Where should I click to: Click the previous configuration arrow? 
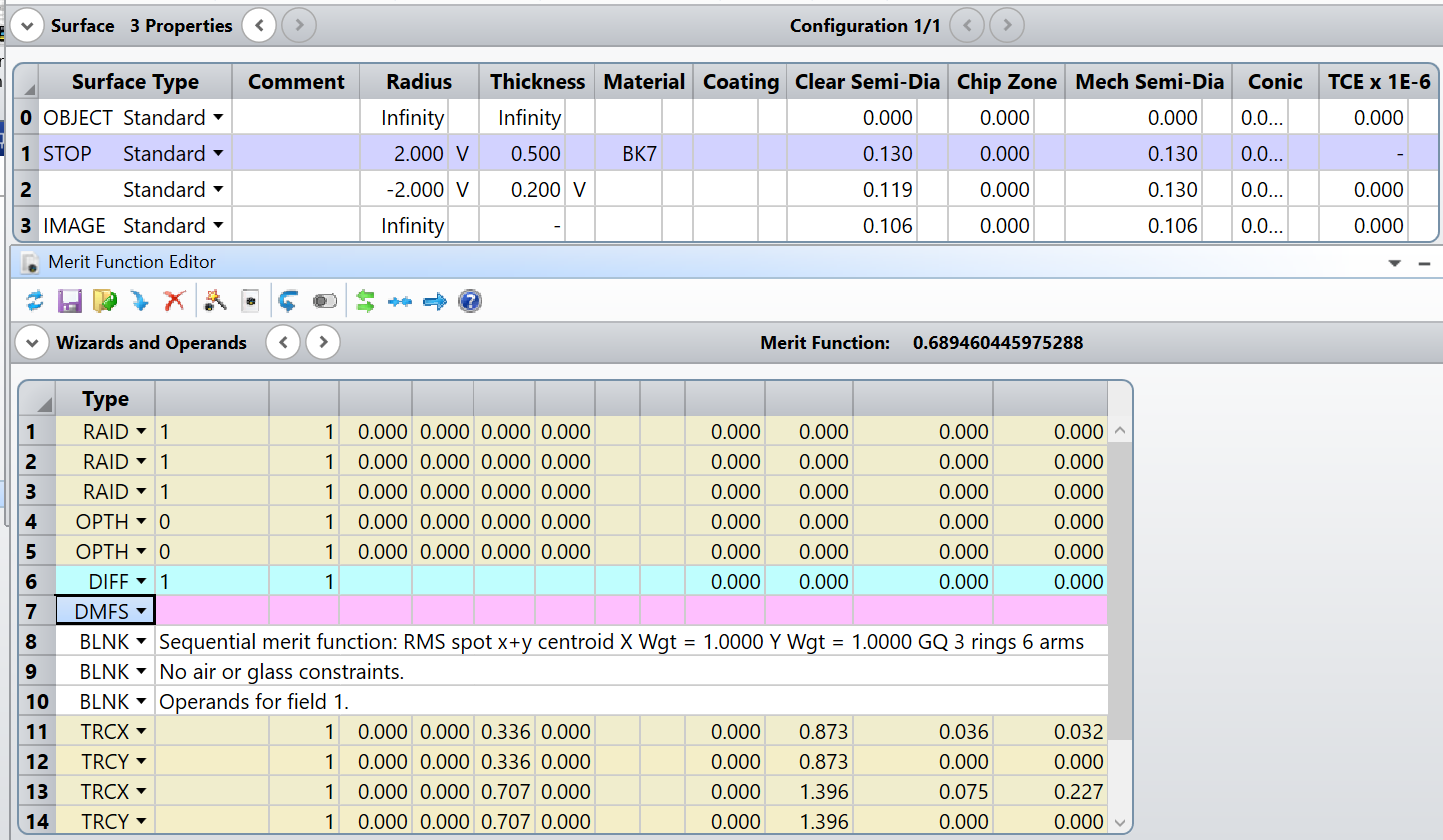pos(967,25)
